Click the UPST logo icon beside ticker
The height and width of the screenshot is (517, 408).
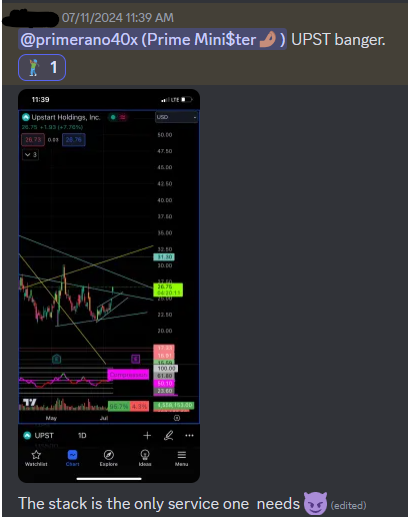[x=27, y=435]
